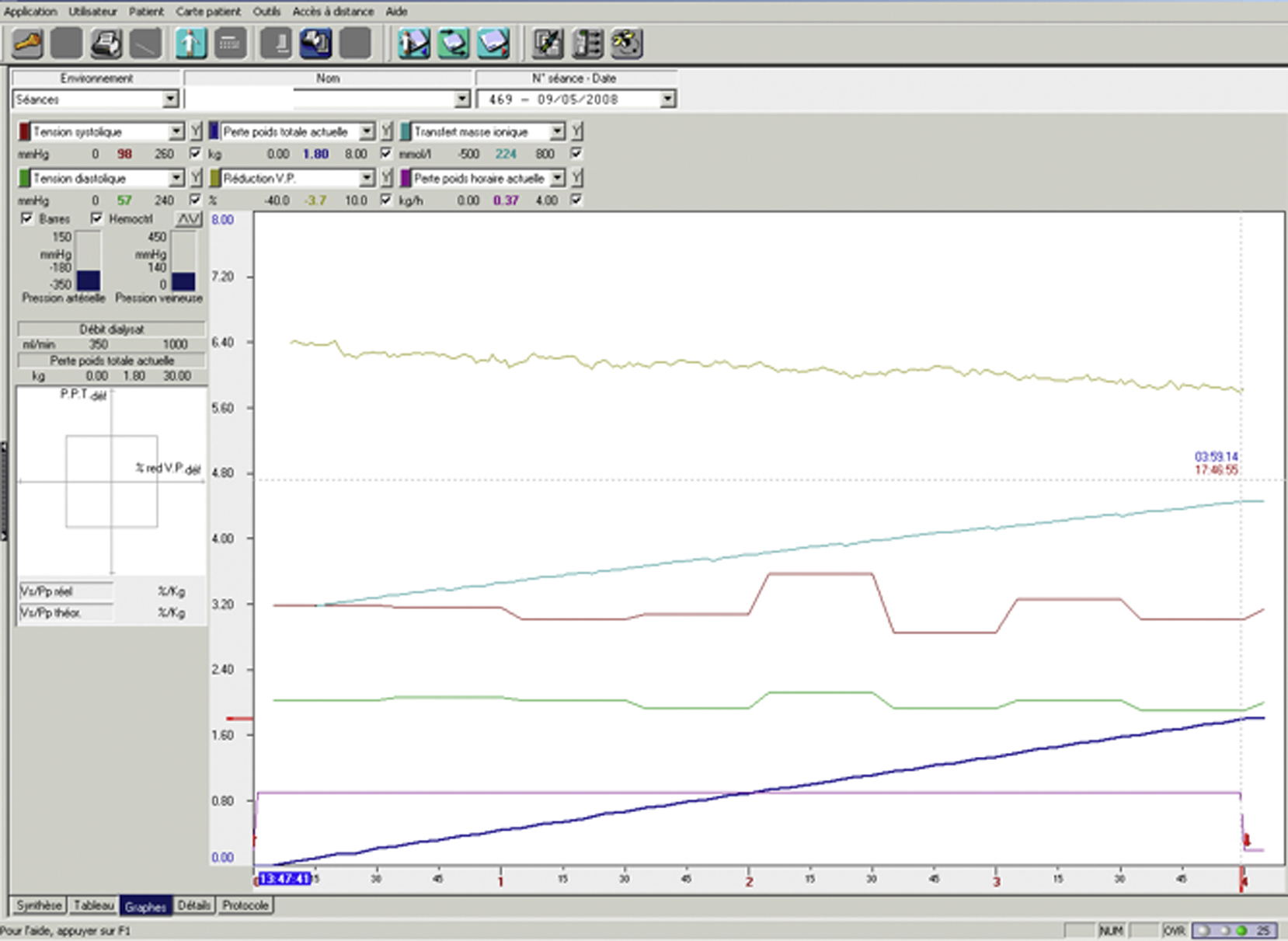This screenshot has width=1288, height=941.
Task: Expand the Tension systolique parameter dropdown
Action: point(176,131)
